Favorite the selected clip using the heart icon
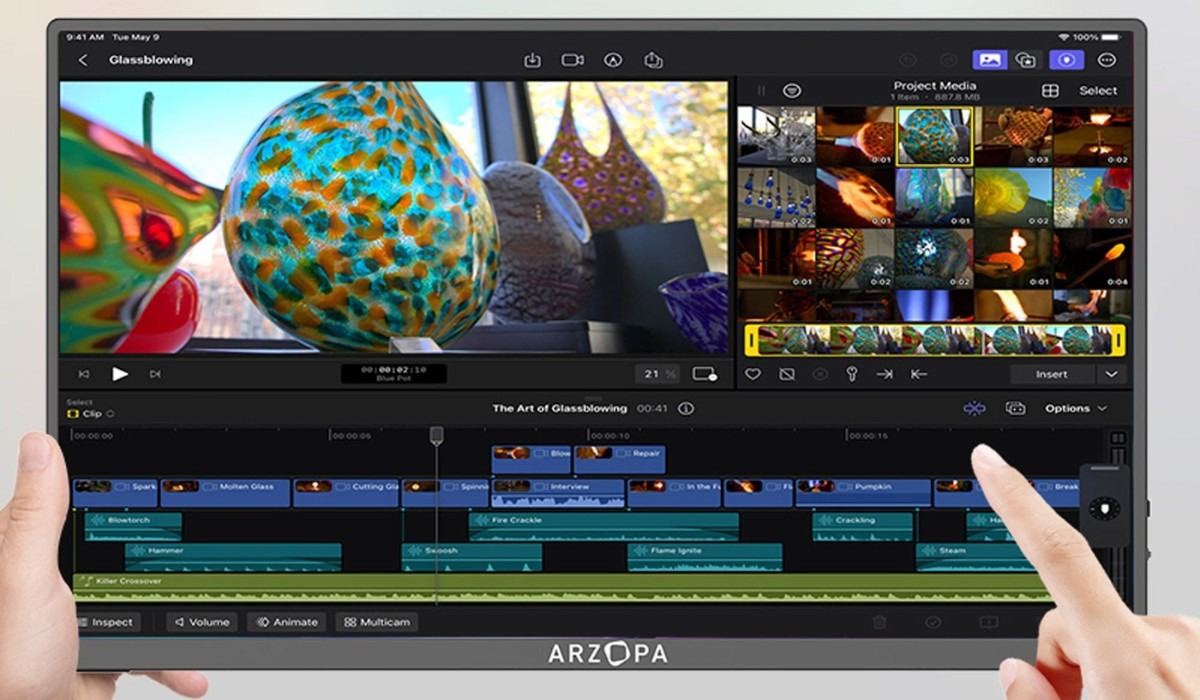Image resolution: width=1200 pixels, height=700 pixels. pyautogui.click(x=753, y=374)
